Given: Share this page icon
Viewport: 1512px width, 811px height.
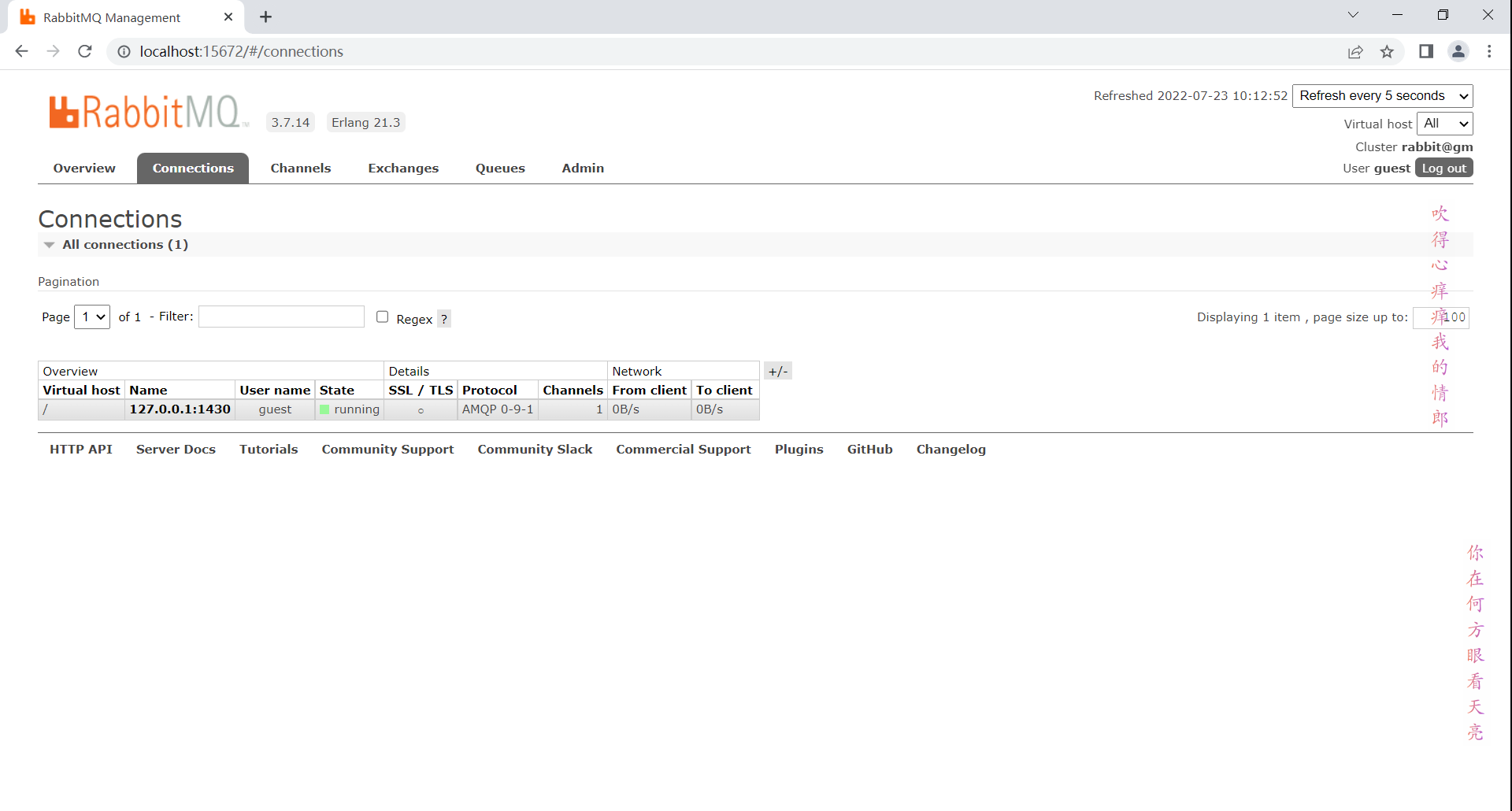Looking at the screenshot, I should click(1355, 51).
